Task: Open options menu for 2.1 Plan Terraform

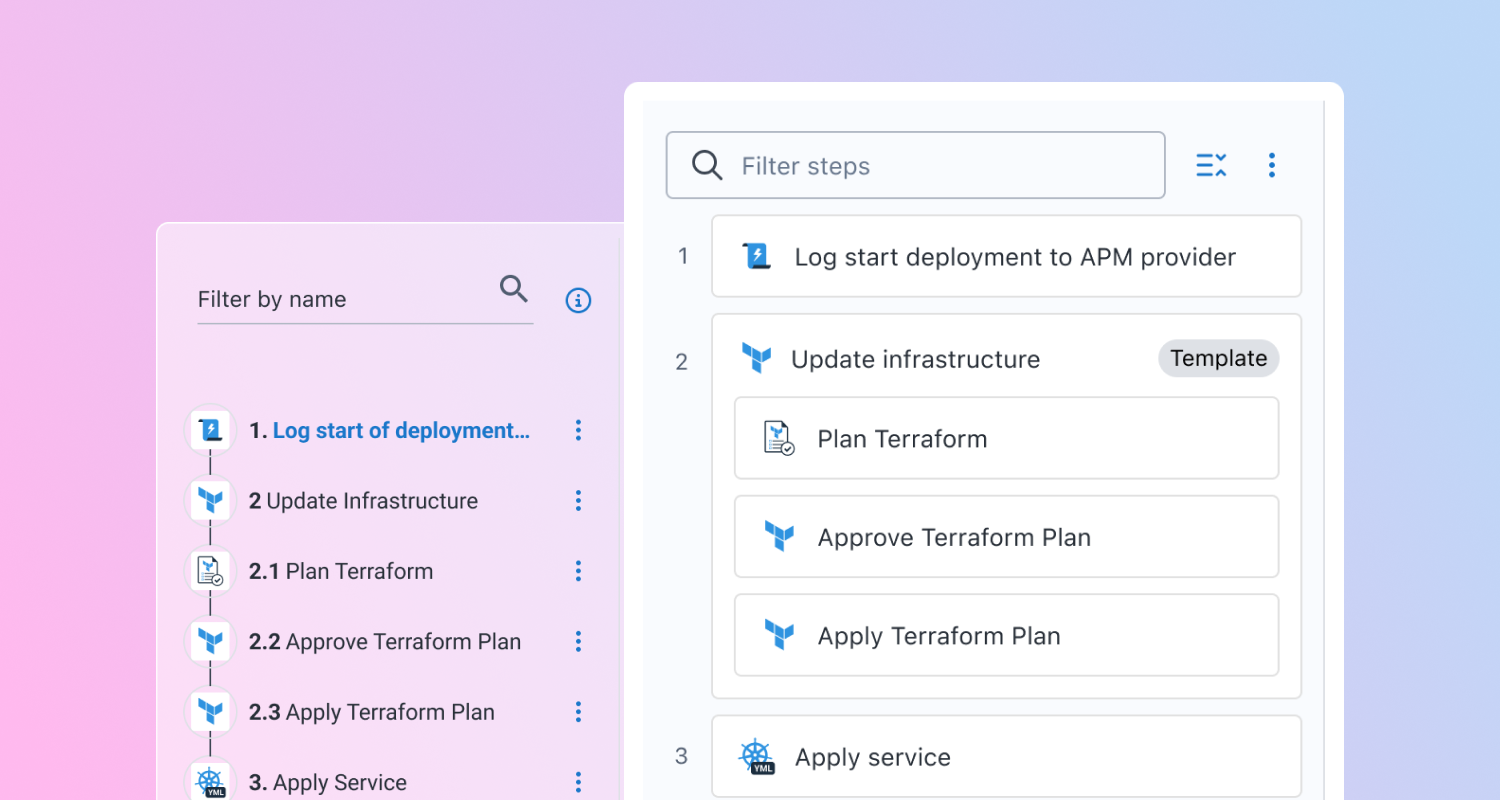Action: [x=578, y=571]
